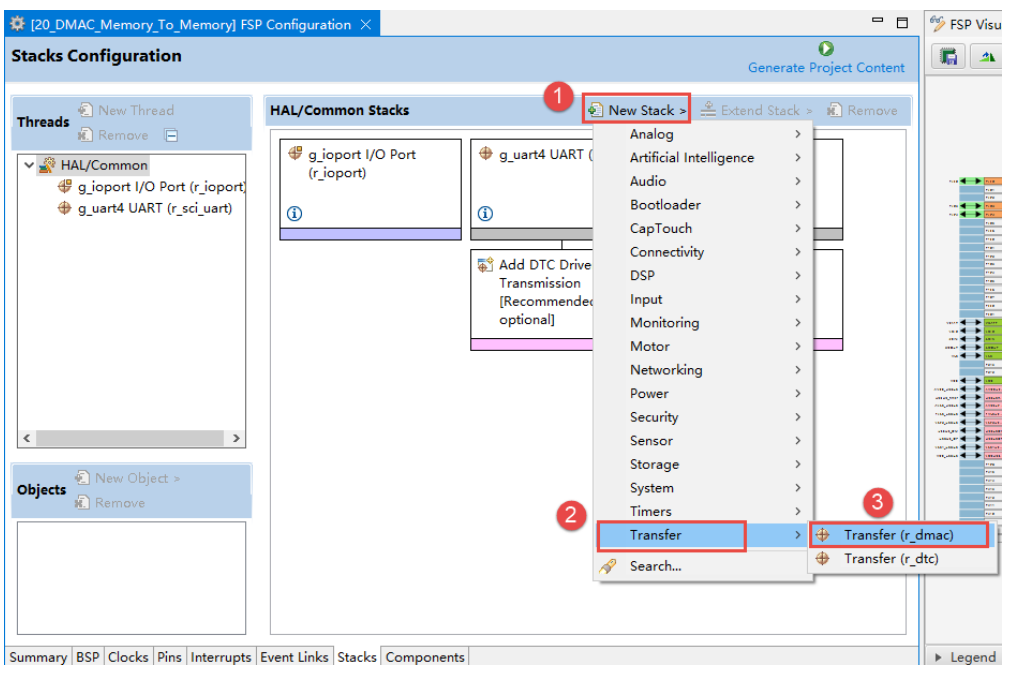Click the Search key icon in menu
1011x684 pixels.
[x=607, y=566]
